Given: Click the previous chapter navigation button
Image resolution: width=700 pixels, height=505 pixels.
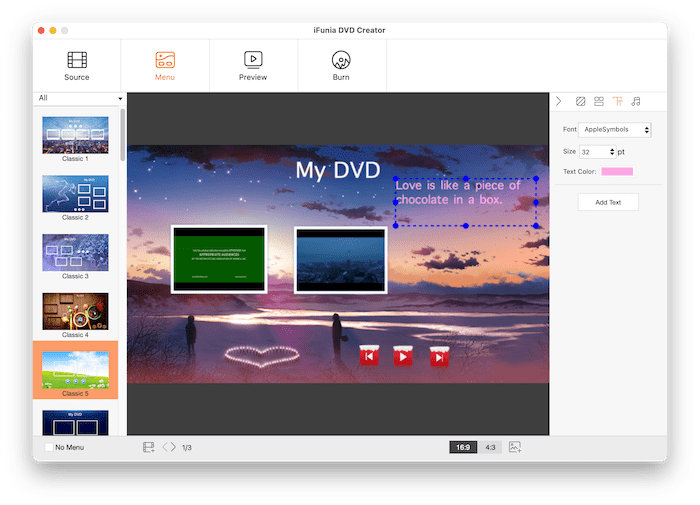Looking at the screenshot, I should tap(369, 355).
